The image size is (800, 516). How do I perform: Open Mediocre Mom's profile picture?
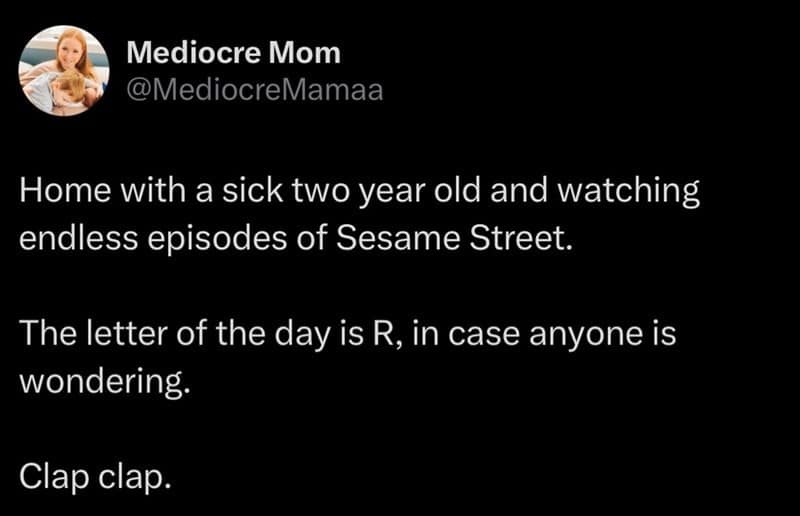(x=64, y=71)
